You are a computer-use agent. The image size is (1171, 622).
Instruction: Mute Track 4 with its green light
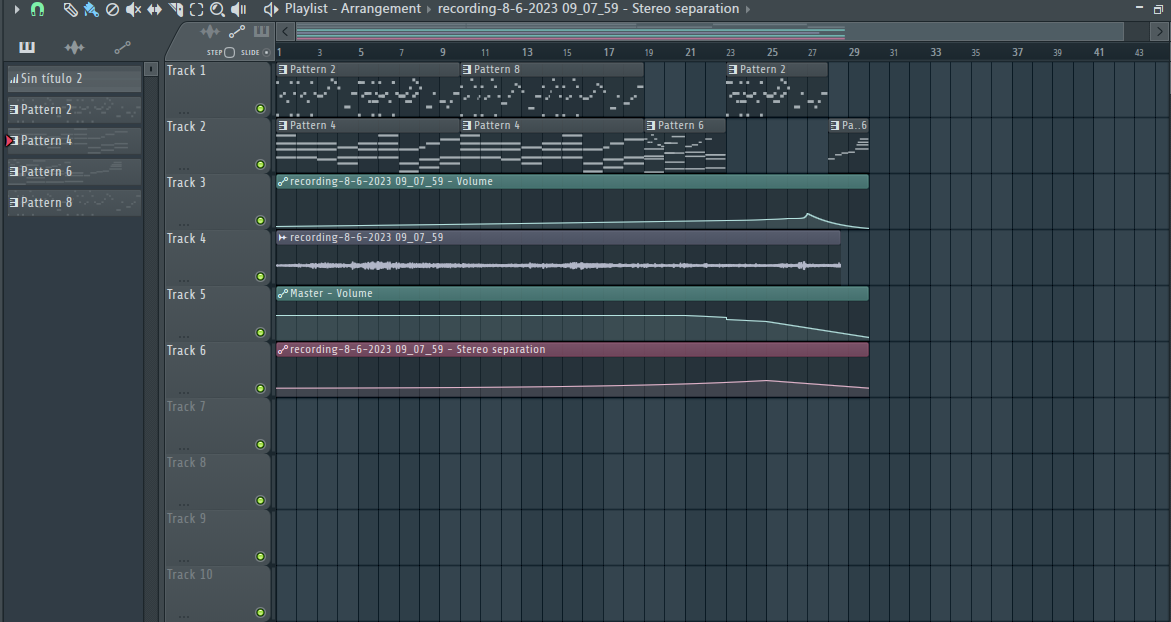coord(260,276)
